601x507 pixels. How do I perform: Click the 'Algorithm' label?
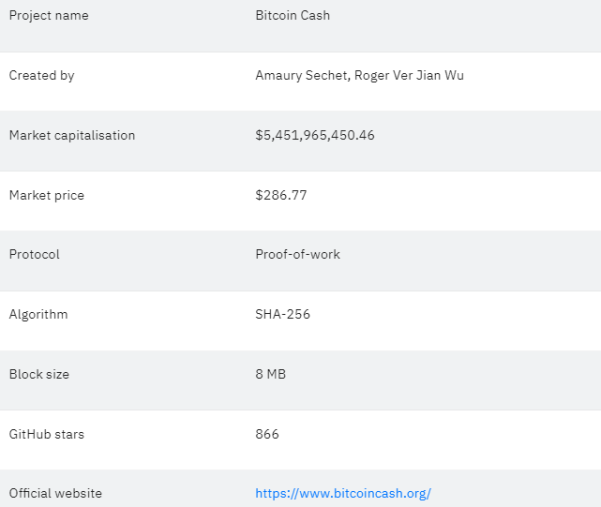click(38, 315)
